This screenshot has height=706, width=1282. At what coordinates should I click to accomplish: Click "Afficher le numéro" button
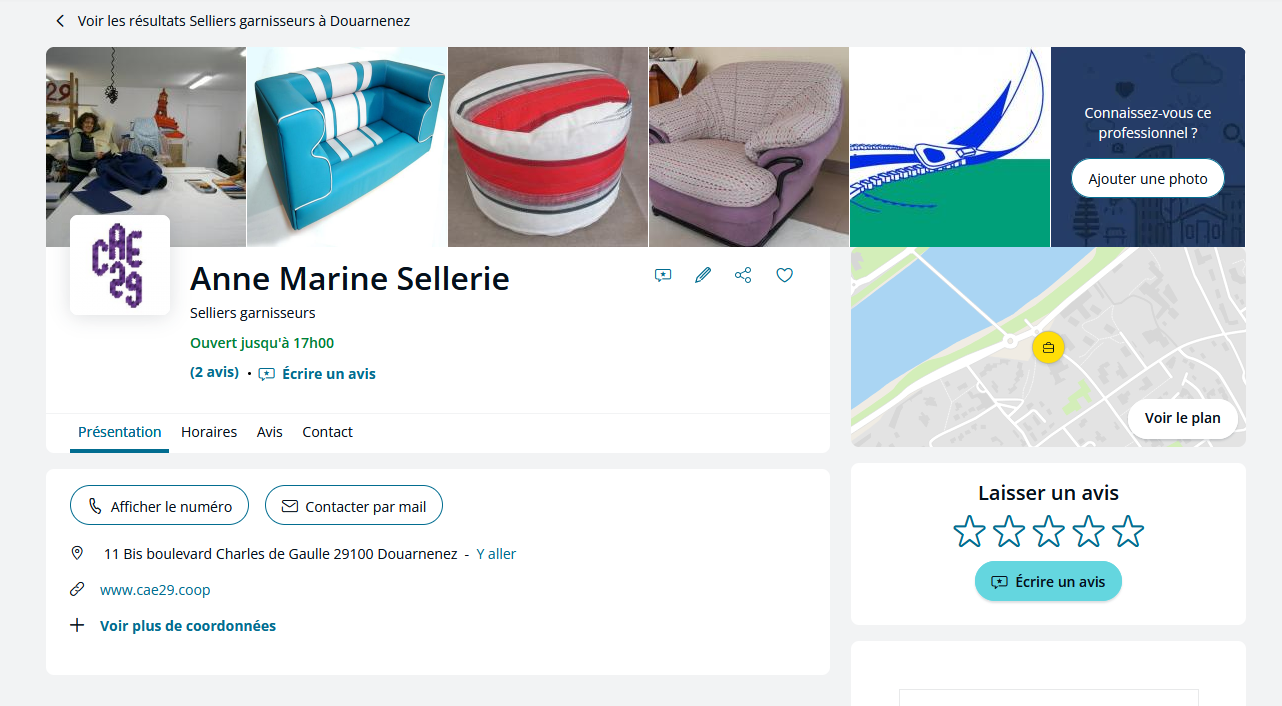pos(160,506)
